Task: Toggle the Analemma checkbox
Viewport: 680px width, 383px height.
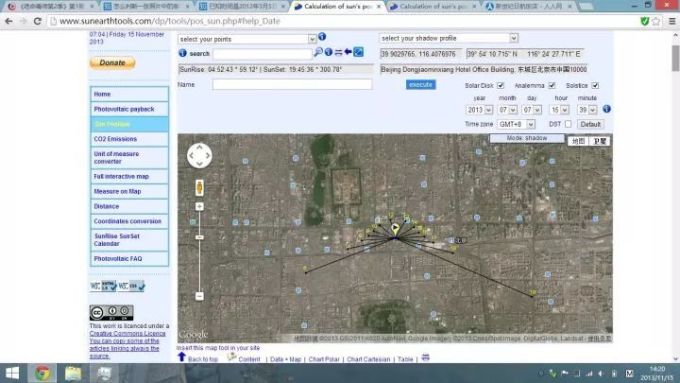Action: pyautogui.click(x=552, y=85)
